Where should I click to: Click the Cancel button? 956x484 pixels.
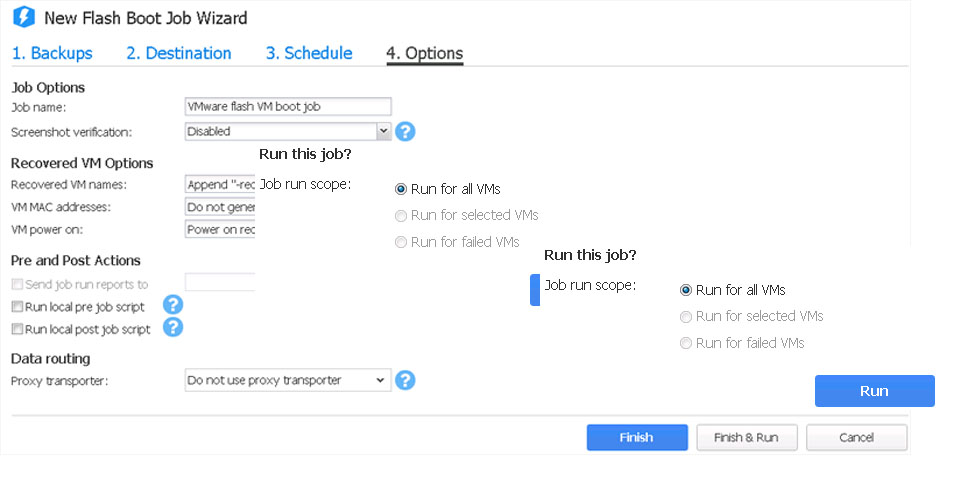(857, 438)
